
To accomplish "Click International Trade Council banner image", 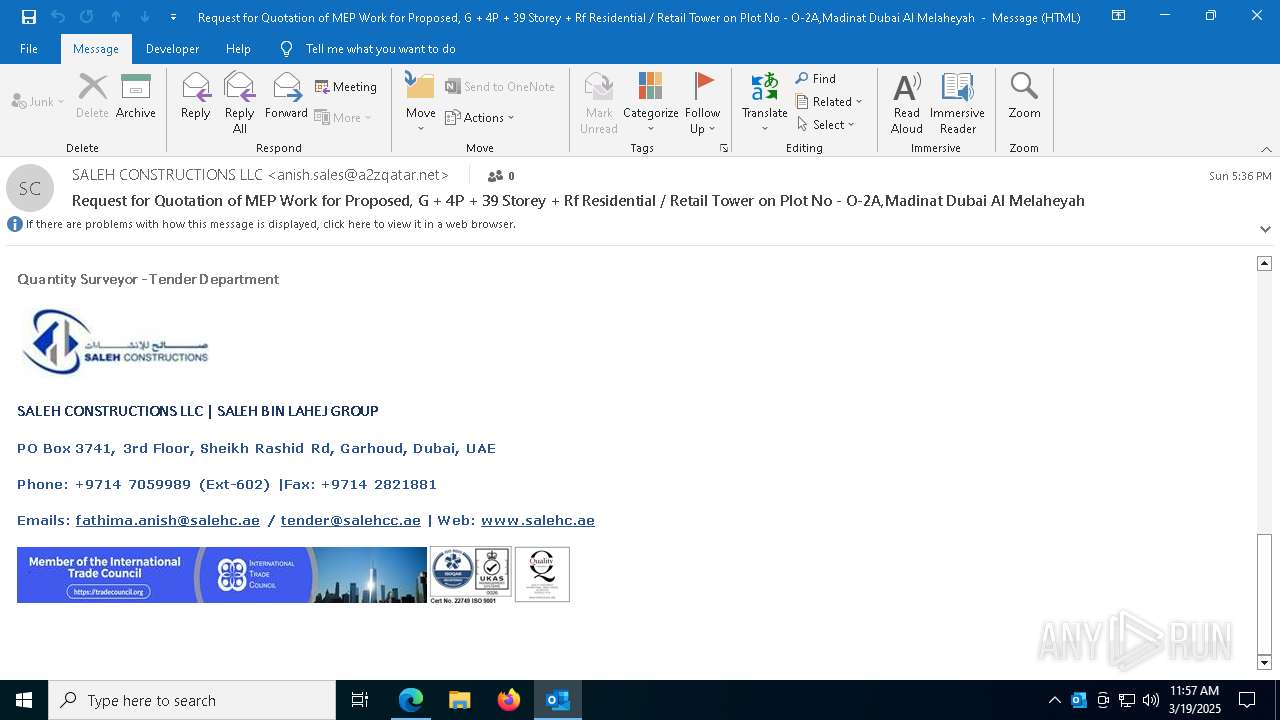I will point(222,575).
